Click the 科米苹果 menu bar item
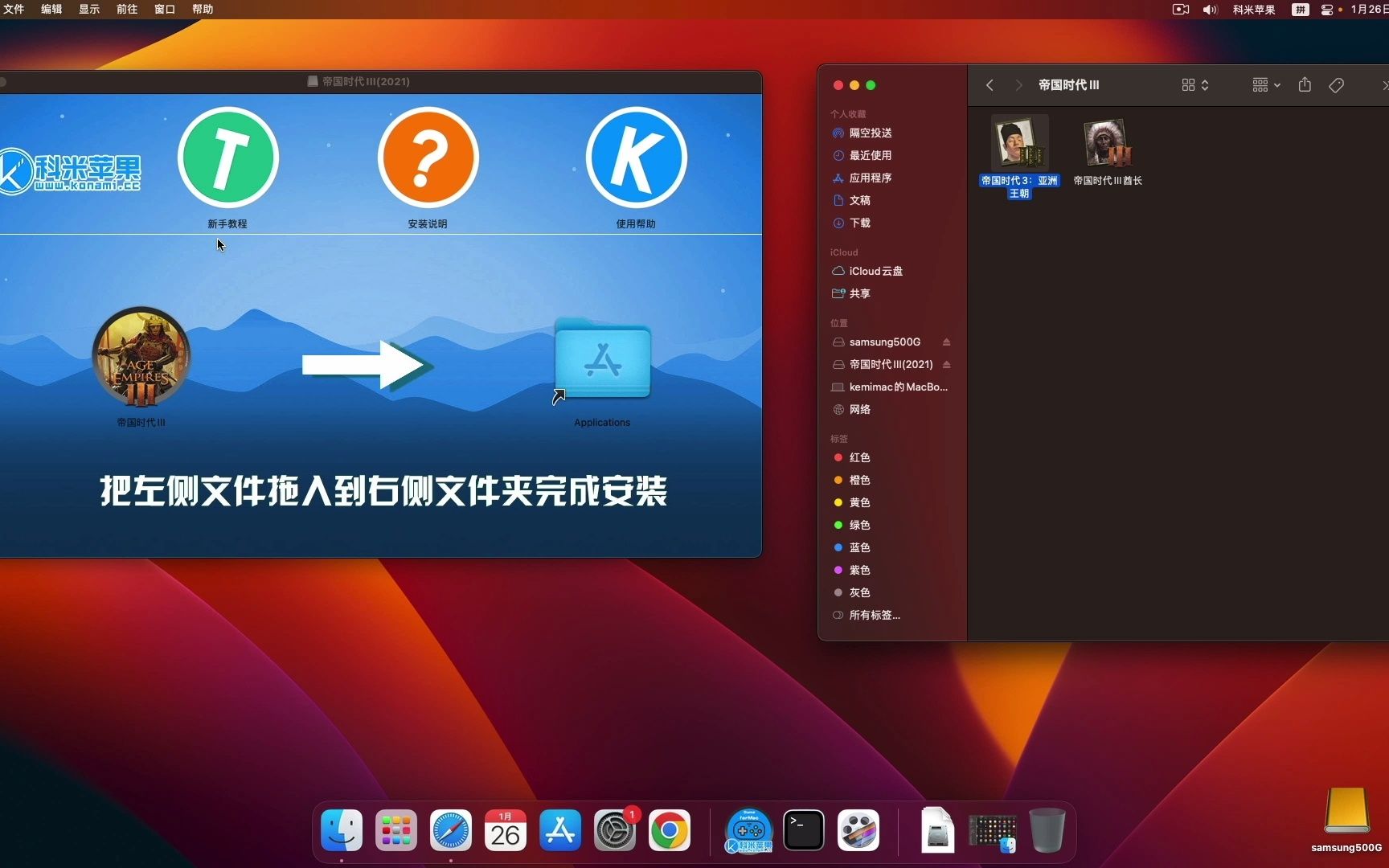Image resolution: width=1389 pixels, height=868 pixels. [1254, 9]
